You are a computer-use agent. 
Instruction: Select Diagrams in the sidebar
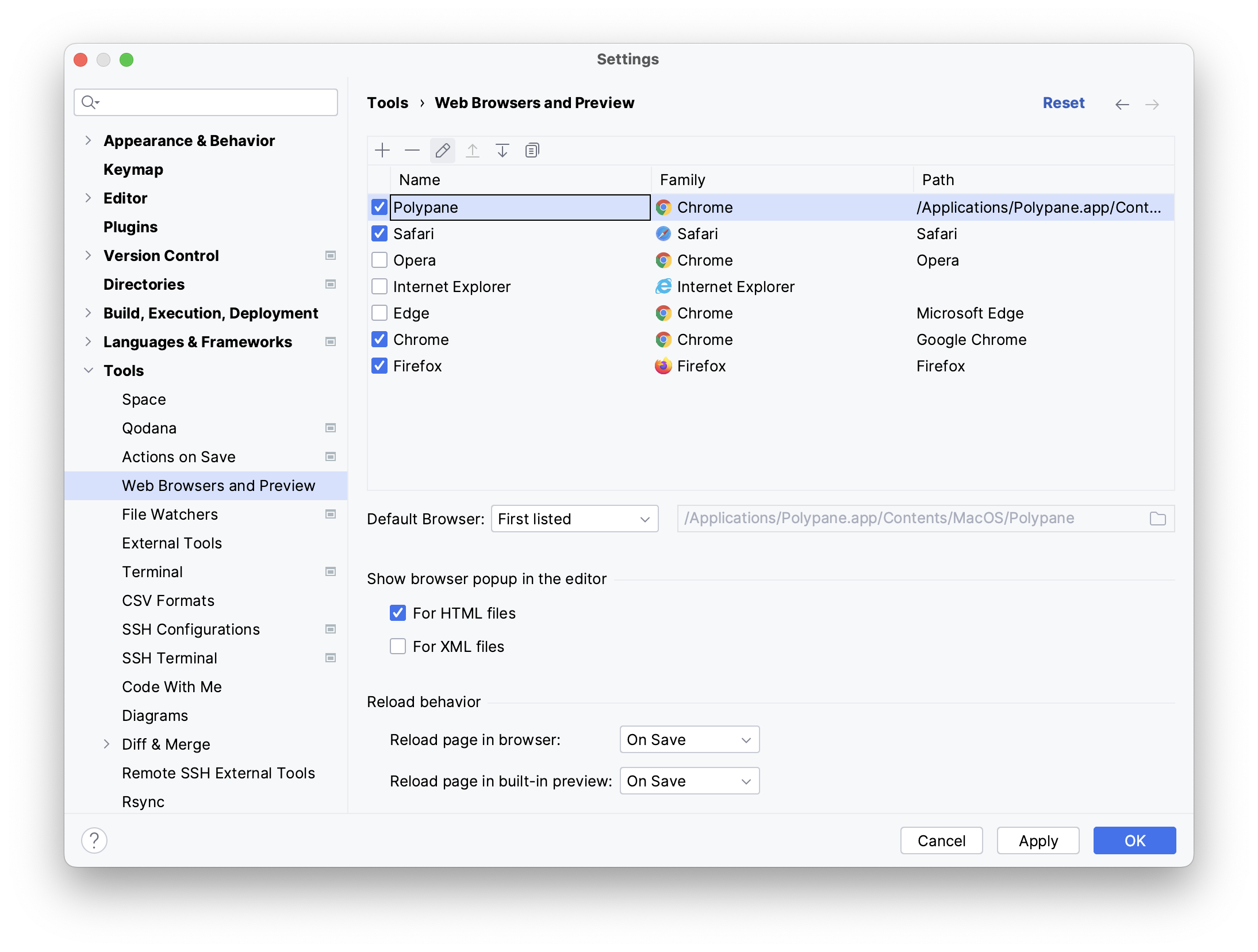click(x=155, y=715)
